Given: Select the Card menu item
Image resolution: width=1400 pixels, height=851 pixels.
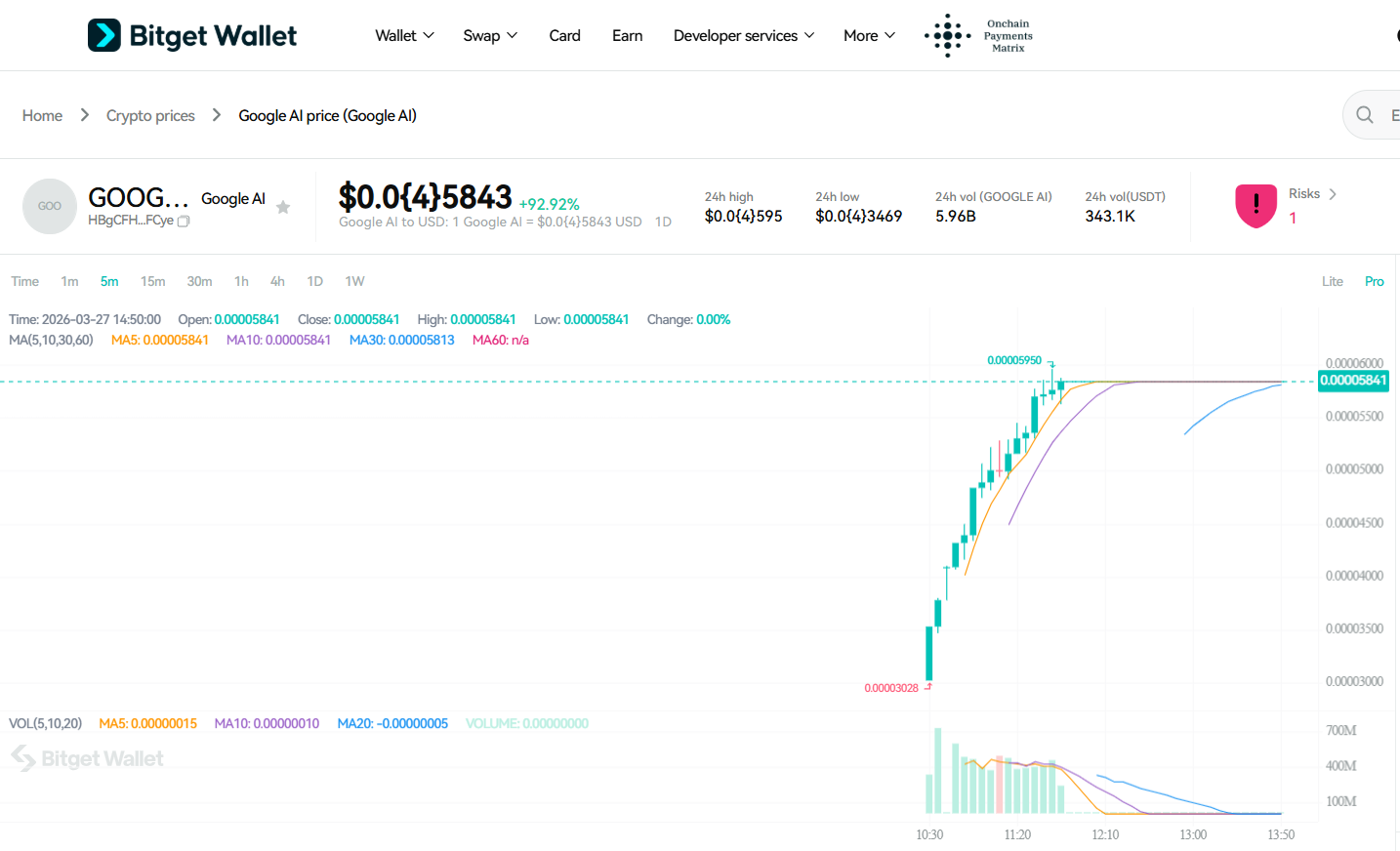Looking at the screenshot, I should tap(564, 35).
